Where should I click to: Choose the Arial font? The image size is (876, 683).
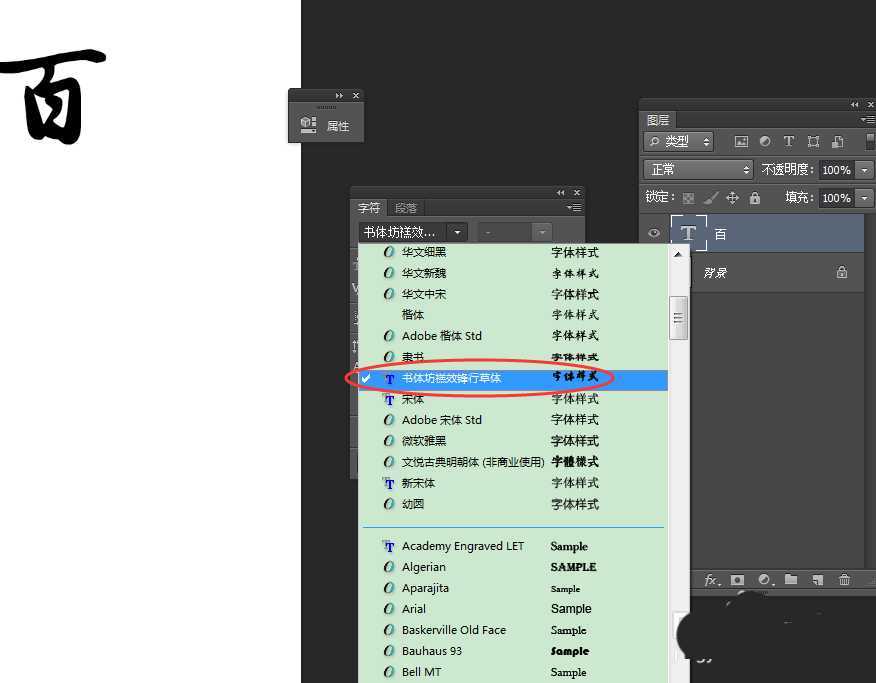(x=414, y=609)
